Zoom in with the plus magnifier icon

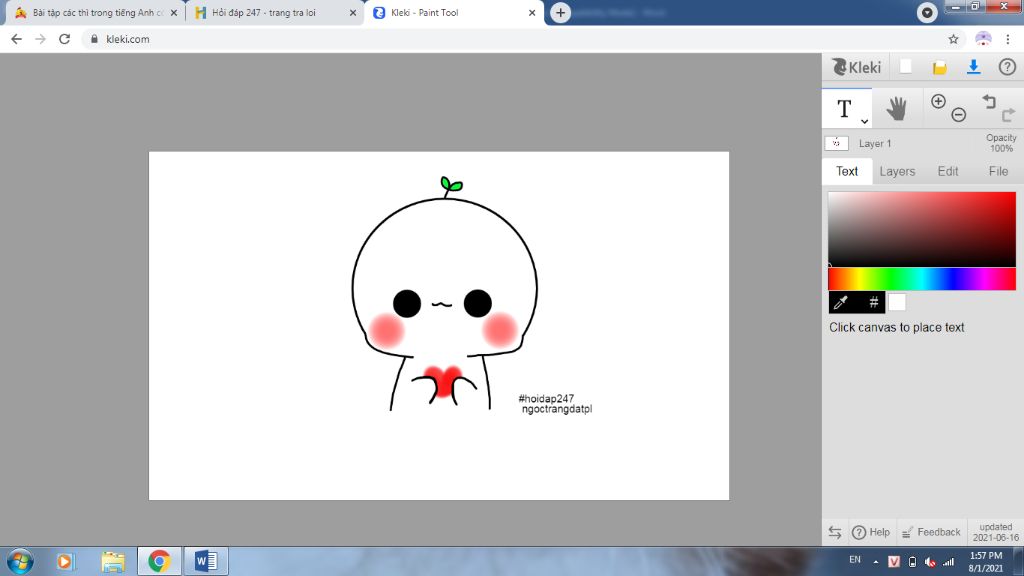(x=938, y=101)
